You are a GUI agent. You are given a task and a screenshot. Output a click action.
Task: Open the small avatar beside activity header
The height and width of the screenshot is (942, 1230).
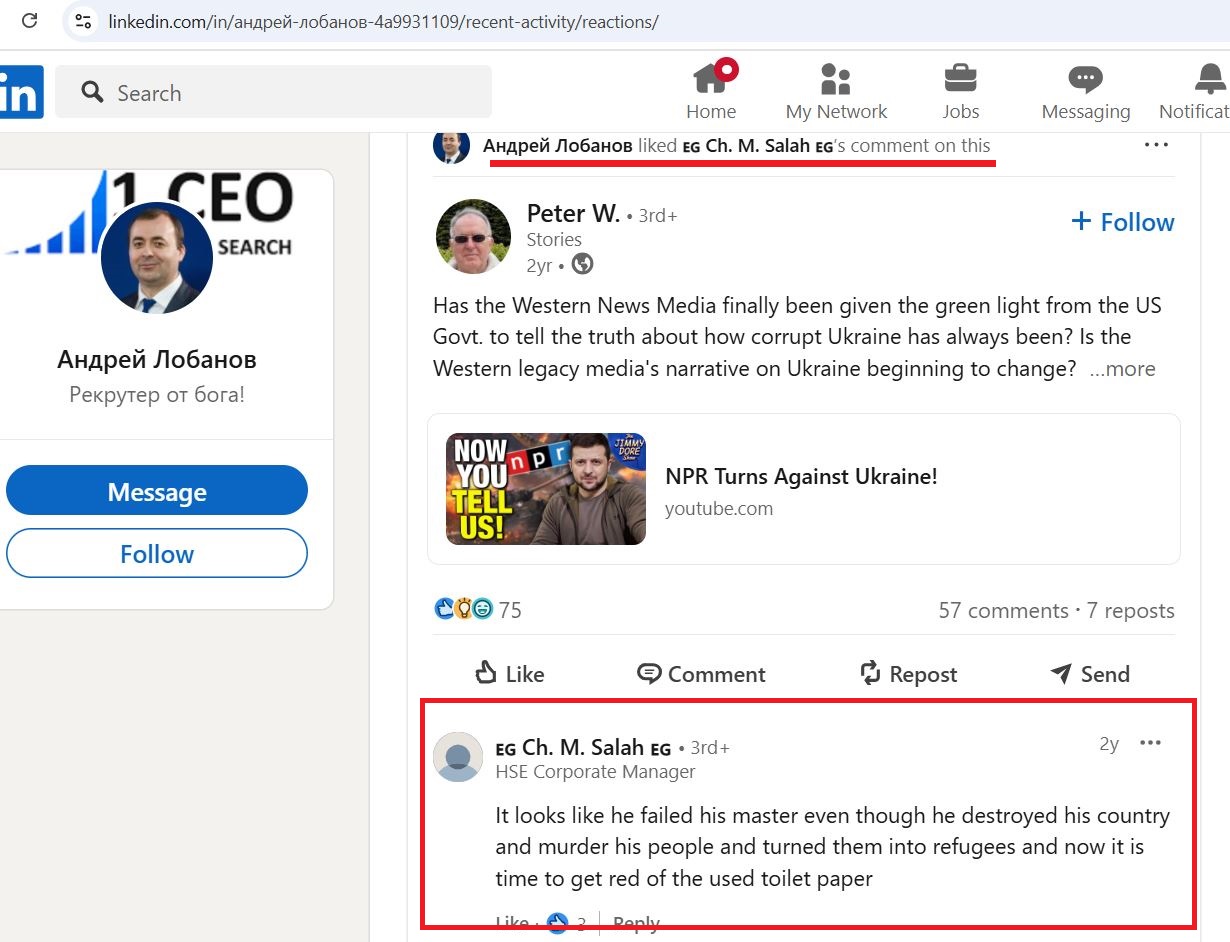[x=451, y=146]
